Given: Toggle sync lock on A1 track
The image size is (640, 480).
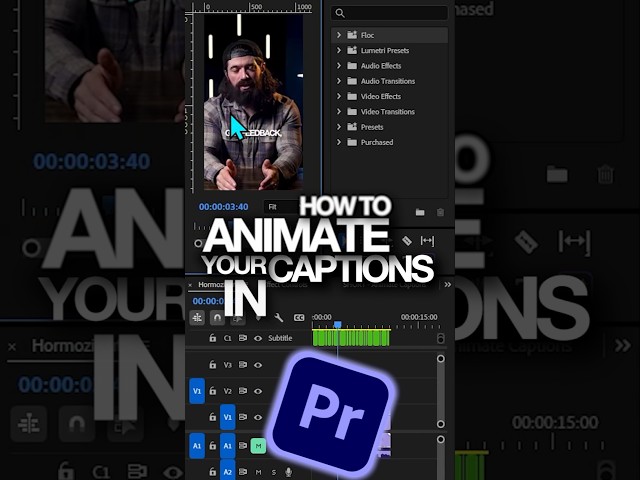Looking at the screenshot, I should pyautogui.click(x=243, y=446).
